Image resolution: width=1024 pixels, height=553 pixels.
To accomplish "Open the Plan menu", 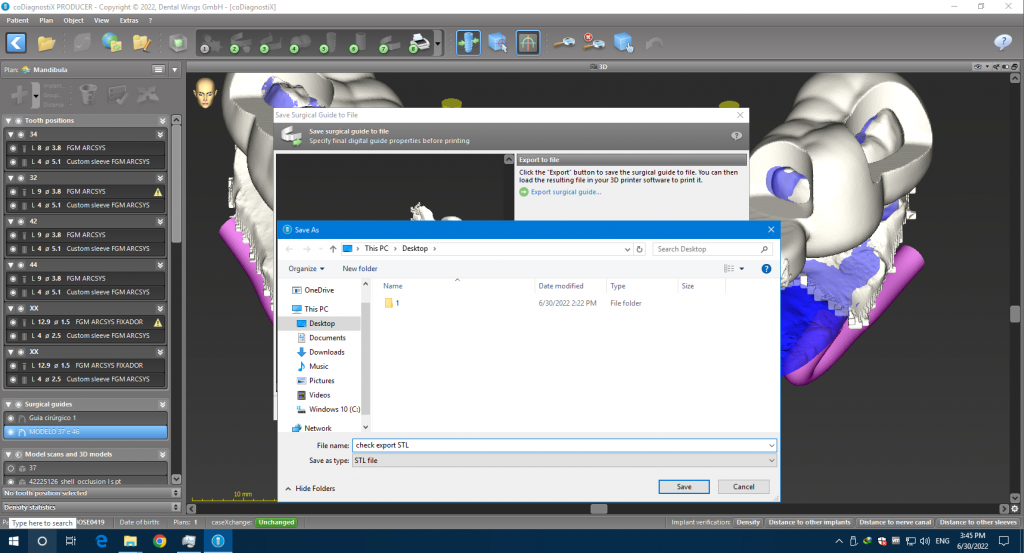I will tap(46, 20).
